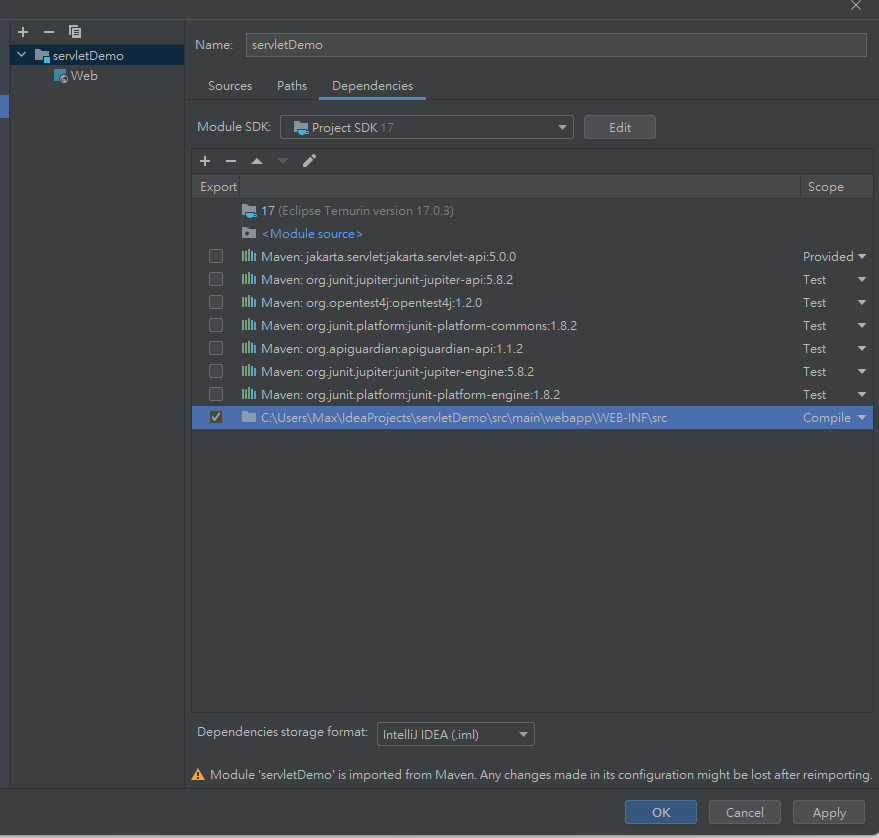Remove selected module with minus icon
This screenshot has width=879, height=838.
49,32
